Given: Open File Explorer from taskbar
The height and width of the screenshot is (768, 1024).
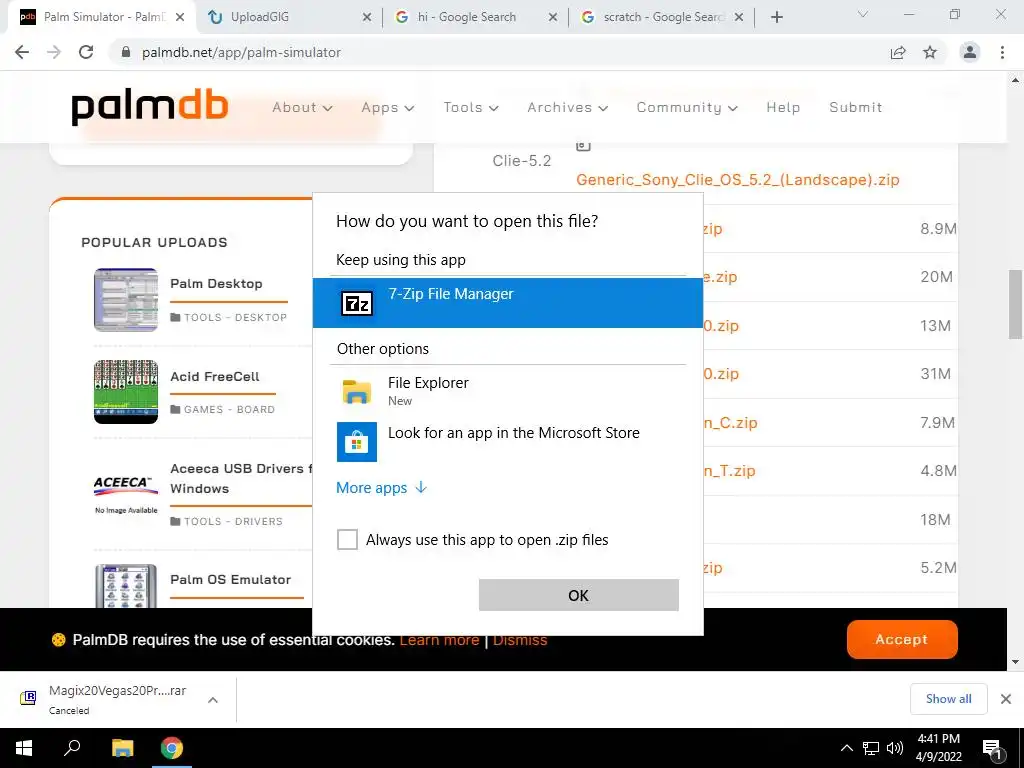Looking at the screenshot, I should pyautogui.click(x=122, y=748).
